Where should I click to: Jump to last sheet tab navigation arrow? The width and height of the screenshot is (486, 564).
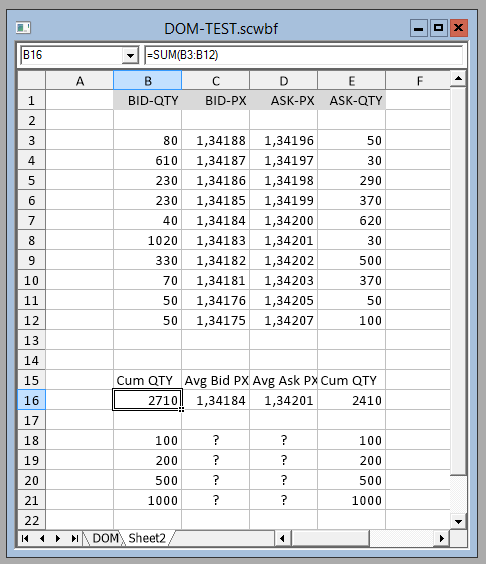pyautogui.click(x=74, y=538)
